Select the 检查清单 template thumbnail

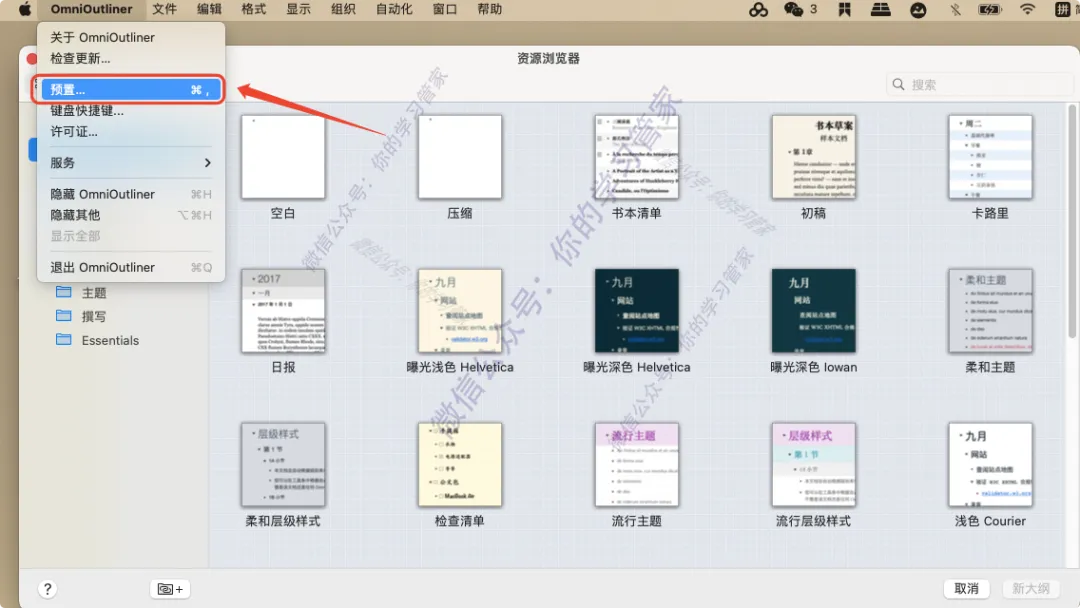point(459,465)
